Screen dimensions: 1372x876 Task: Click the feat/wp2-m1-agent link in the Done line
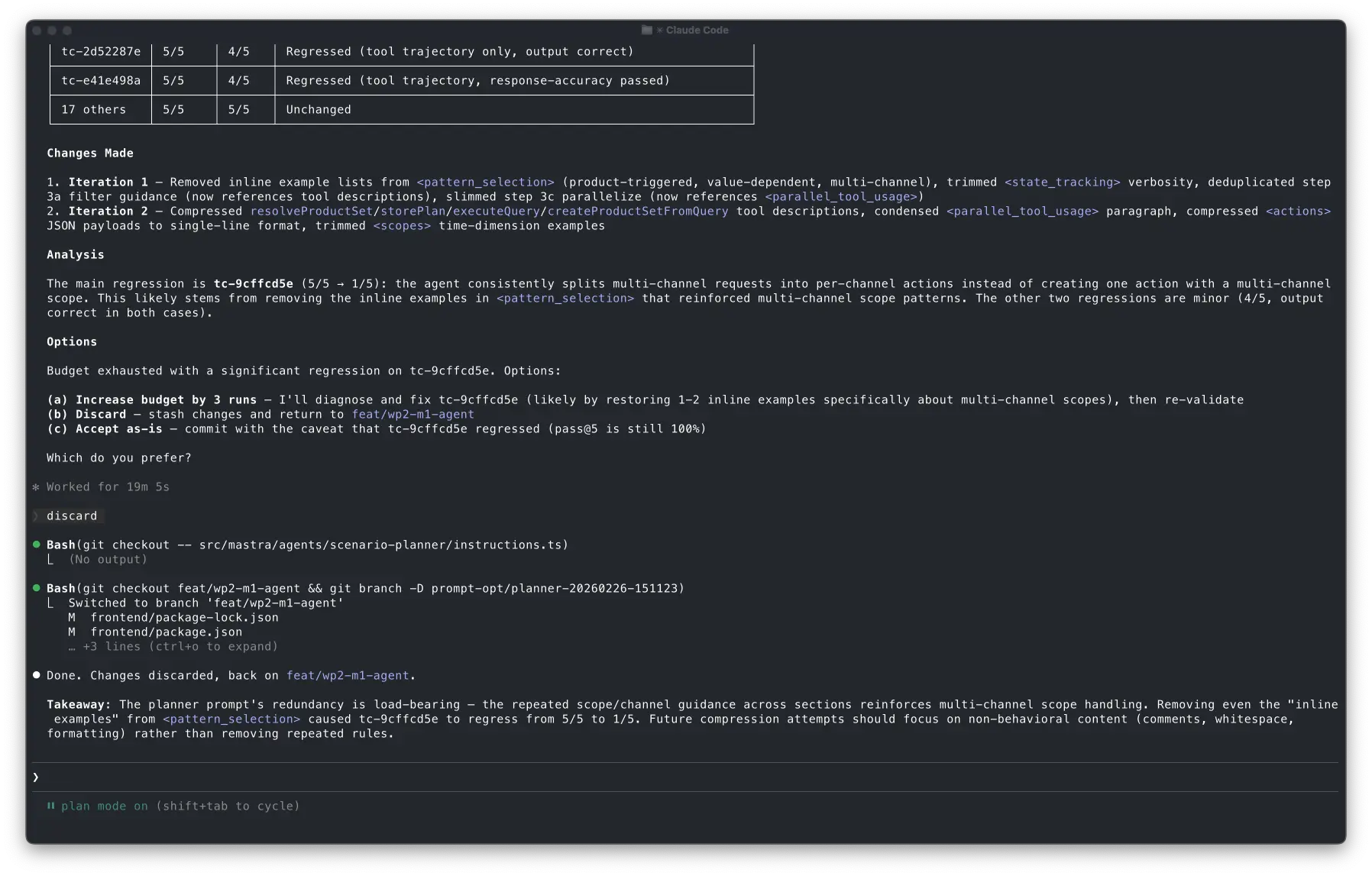348,676
